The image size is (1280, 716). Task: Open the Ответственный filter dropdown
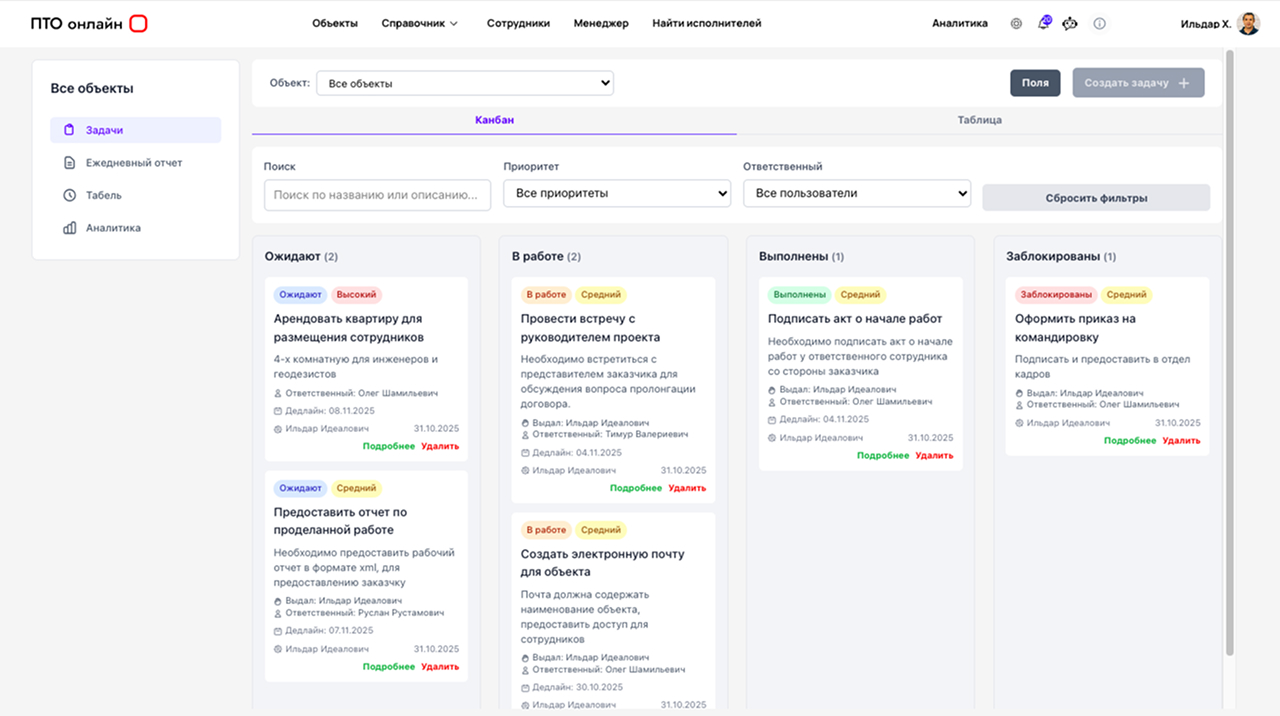(x=856, y=193)
